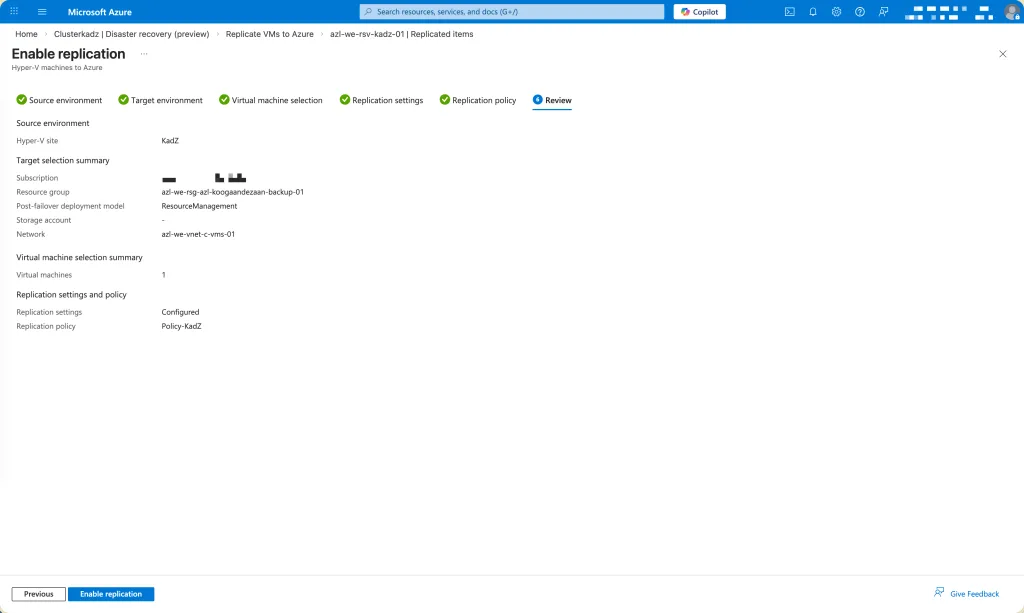Open the Azure portal hamburger menu
Viewport: 1024px width, 613px height.
pos(42,12)
